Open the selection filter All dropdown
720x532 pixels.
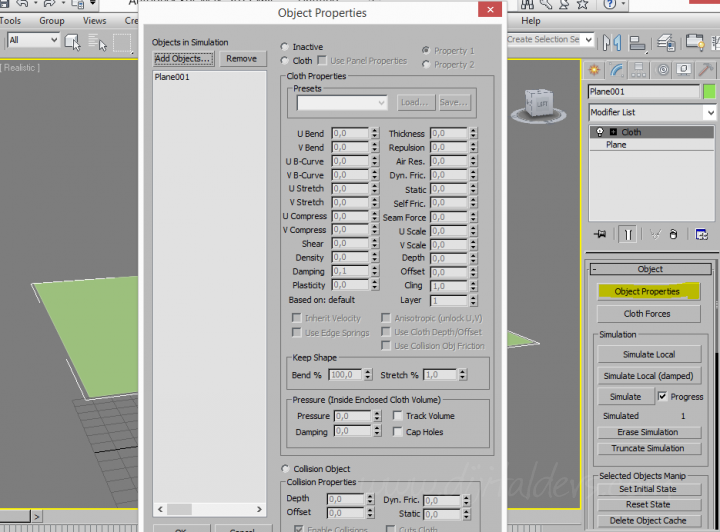pyautogui.click(x=32, y=41)
